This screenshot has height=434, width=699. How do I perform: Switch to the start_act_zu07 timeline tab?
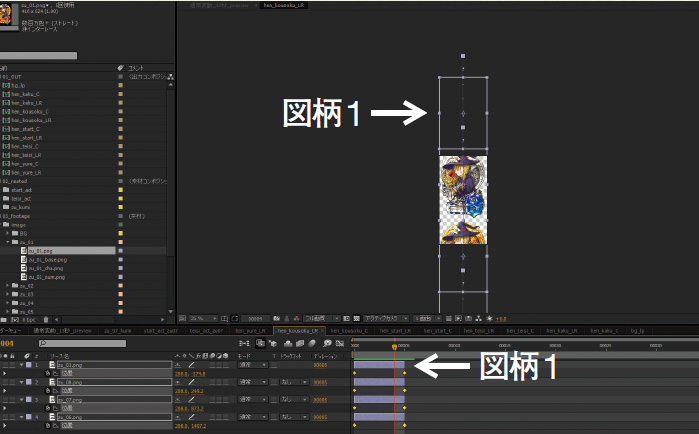pyautogui.click(x=160, y=331)
